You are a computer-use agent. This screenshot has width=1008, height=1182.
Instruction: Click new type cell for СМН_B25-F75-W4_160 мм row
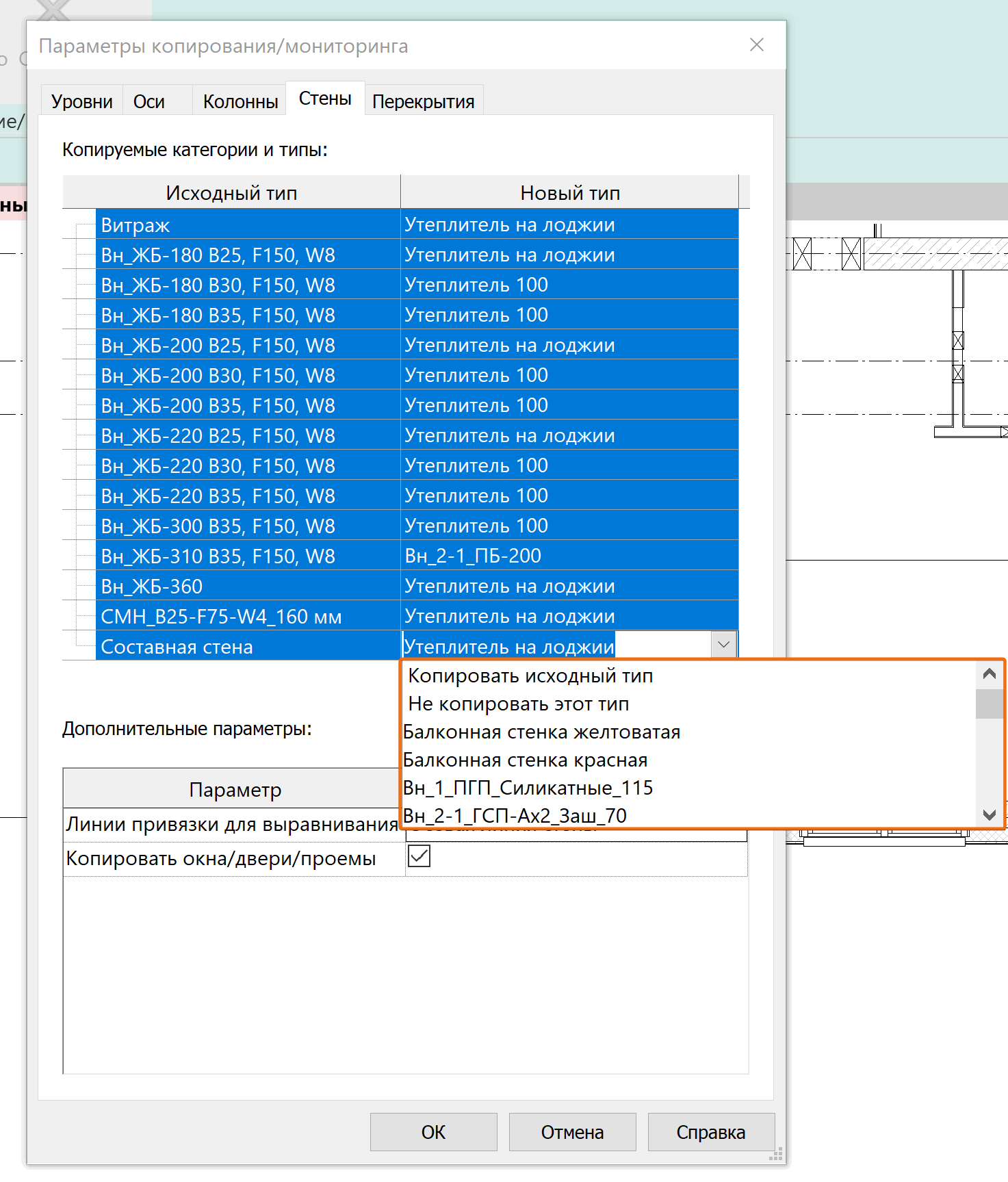coord(569,616)
